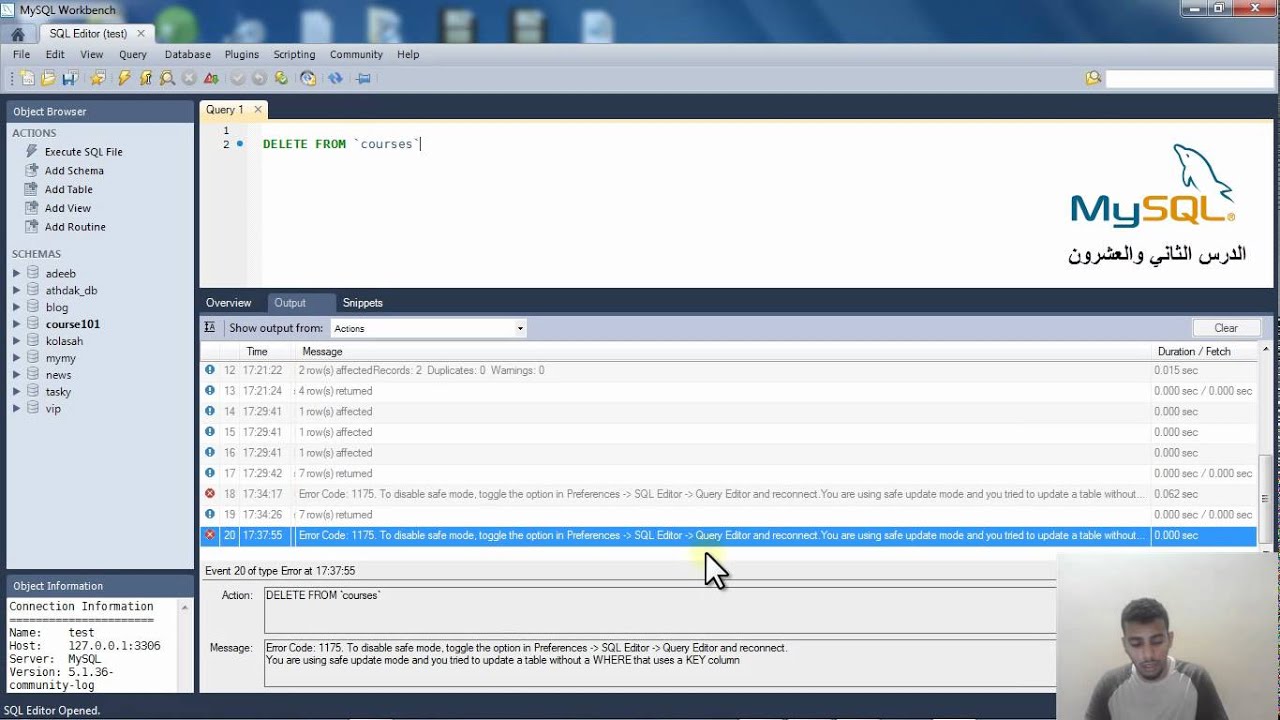Toggle stop-on-error toolbar icon
This screenshot has width=1280, height=720.
211,78
